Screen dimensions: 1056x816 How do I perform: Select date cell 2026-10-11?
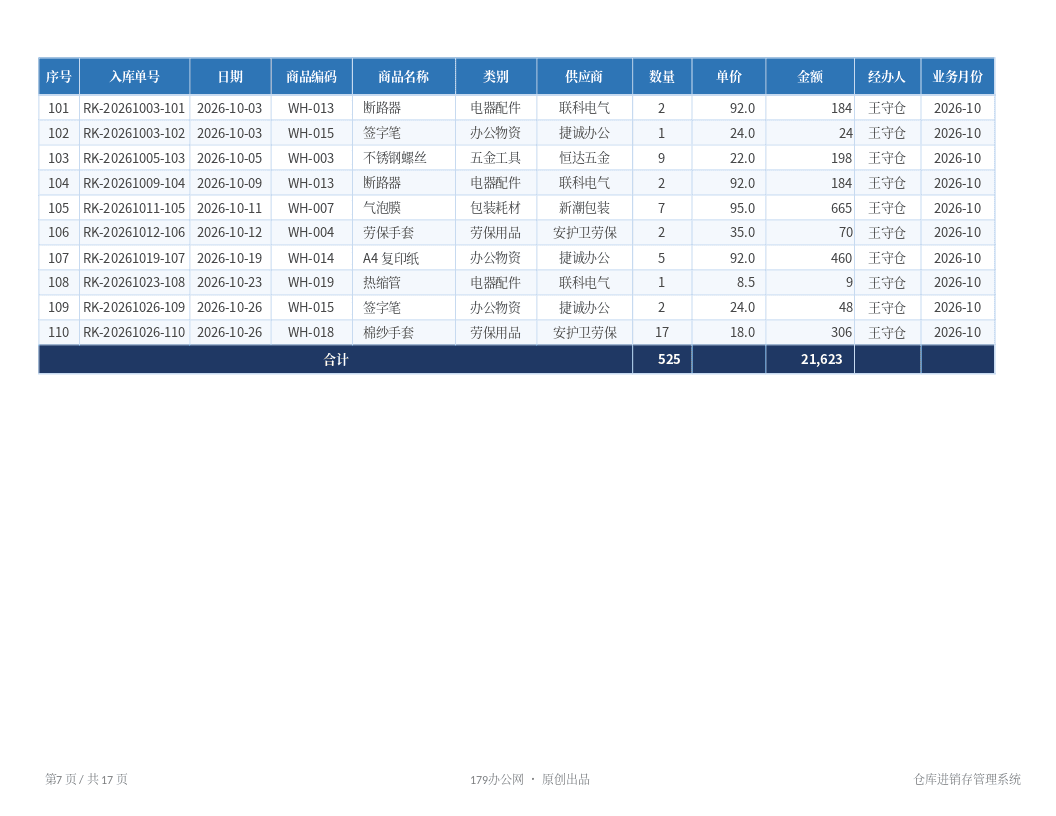coord(230,208)
